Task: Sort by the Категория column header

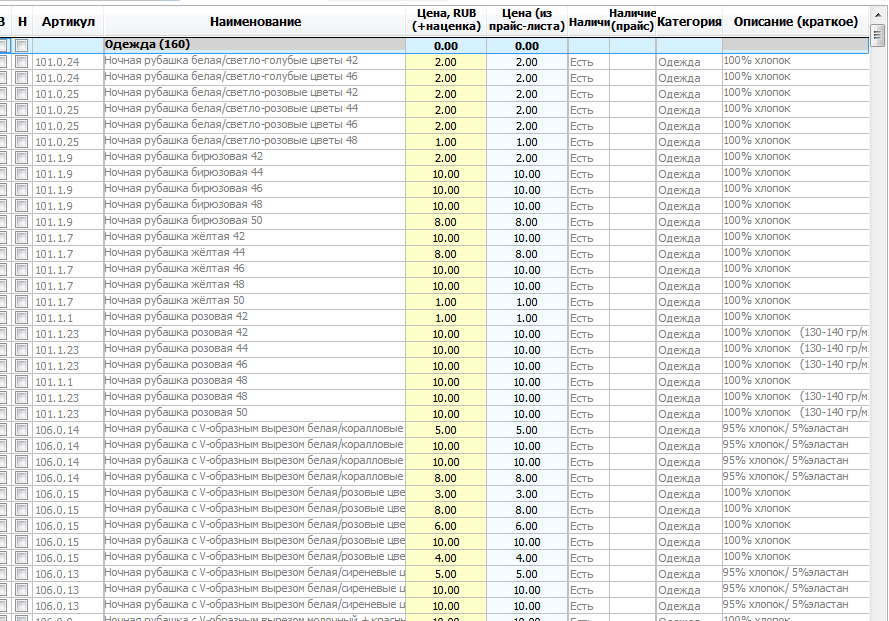Action: tap(689, 22)
